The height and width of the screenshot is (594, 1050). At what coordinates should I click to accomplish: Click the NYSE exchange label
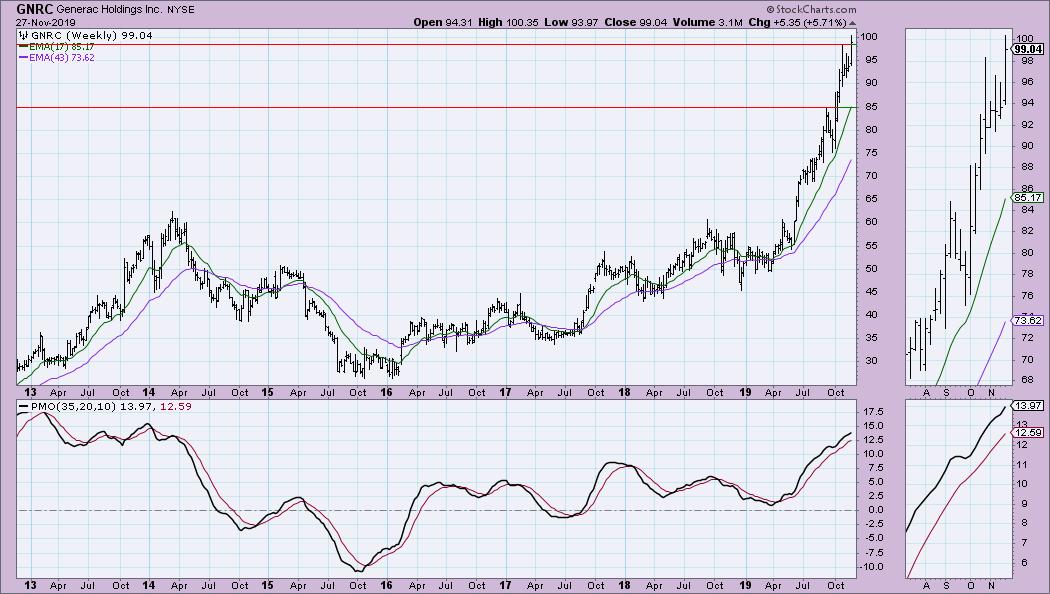pyautogui.click(x=181, y=10)
